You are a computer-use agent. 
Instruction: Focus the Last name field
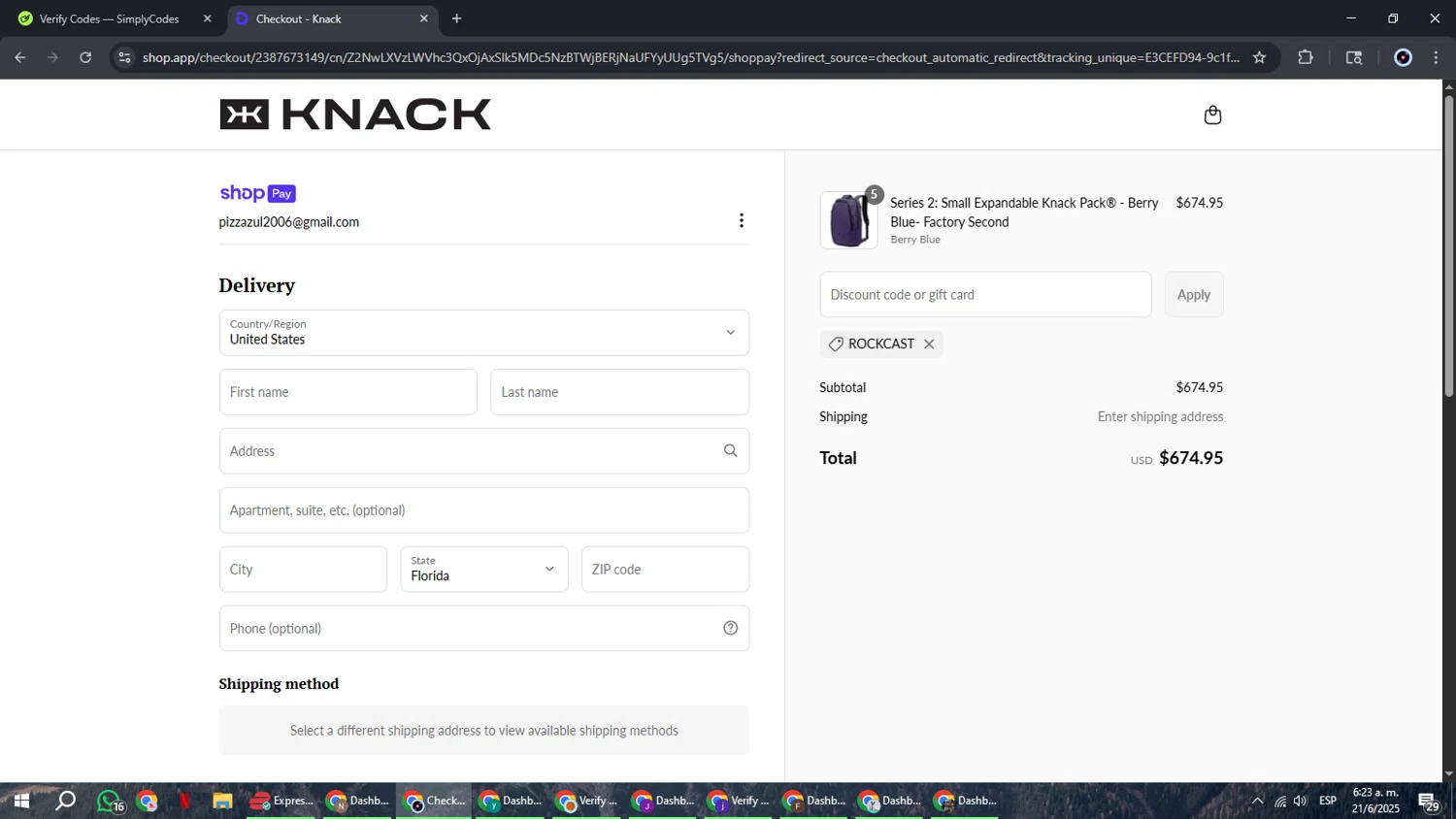tap(619, 392)
